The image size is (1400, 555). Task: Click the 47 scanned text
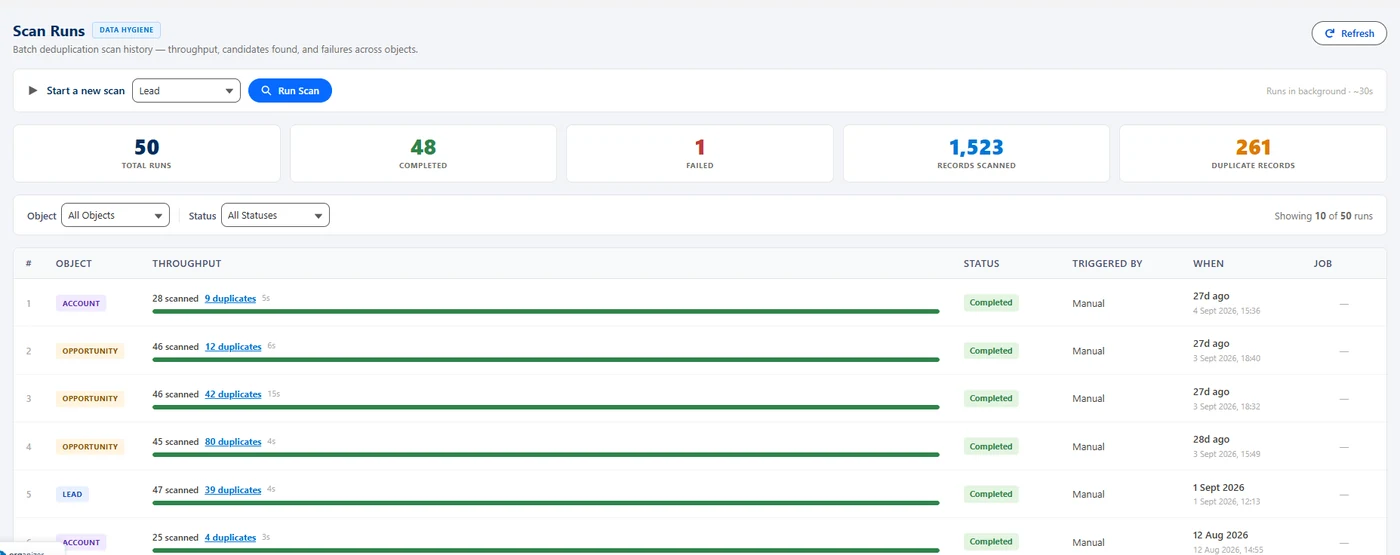176,490
